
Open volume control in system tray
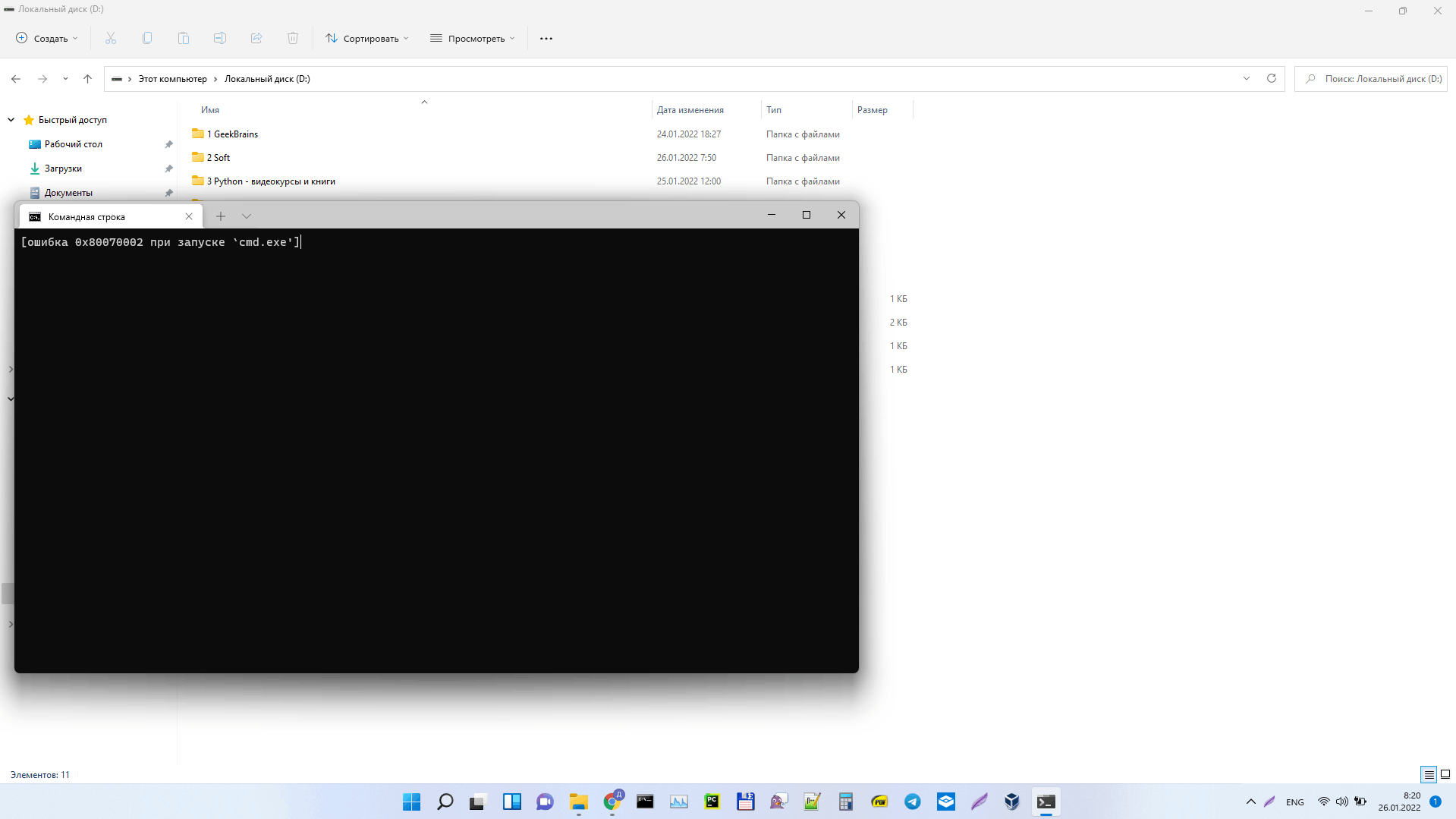(1342, 802)
